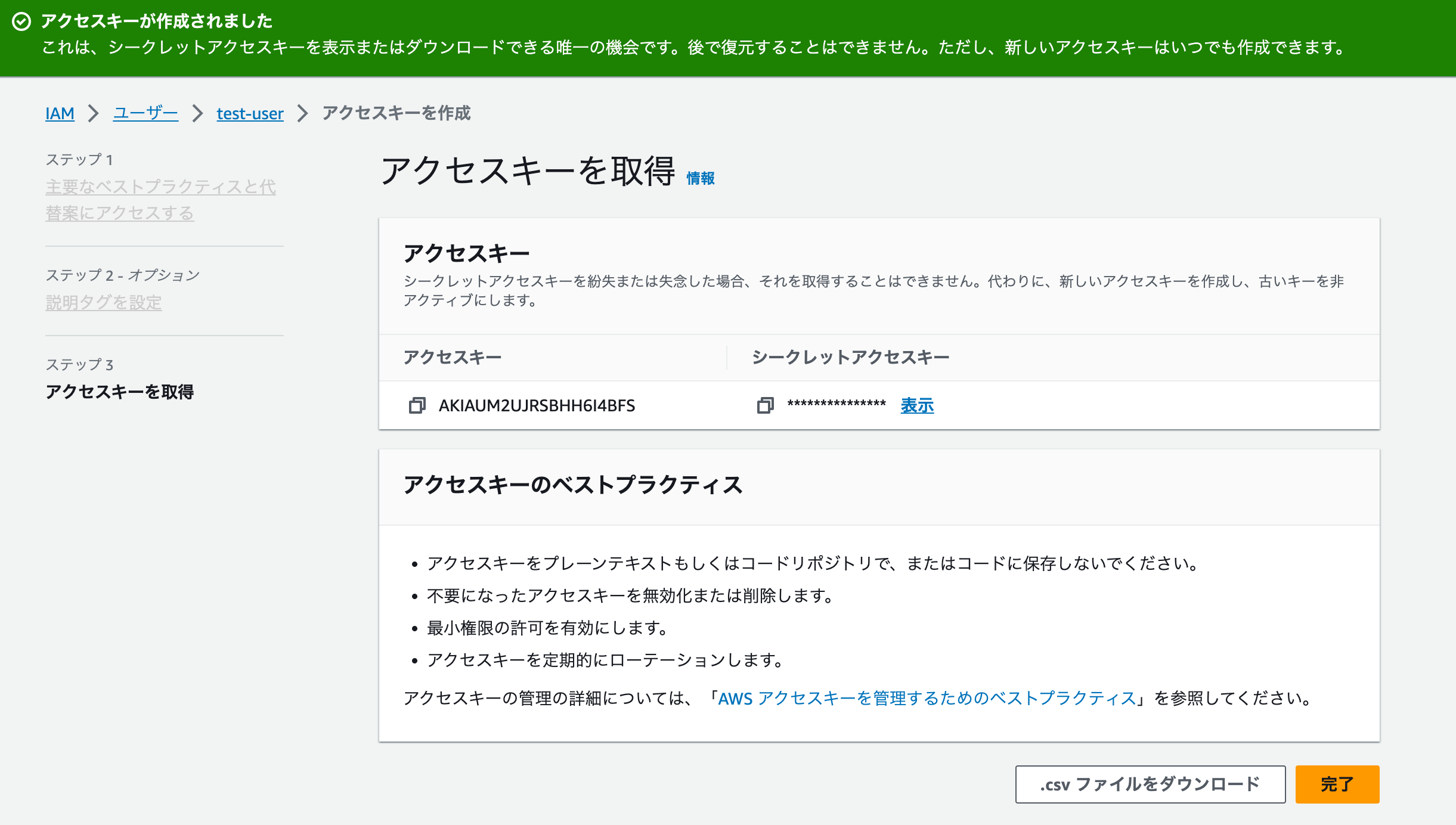Open AWS access key best practices link

tap(927, 699)
